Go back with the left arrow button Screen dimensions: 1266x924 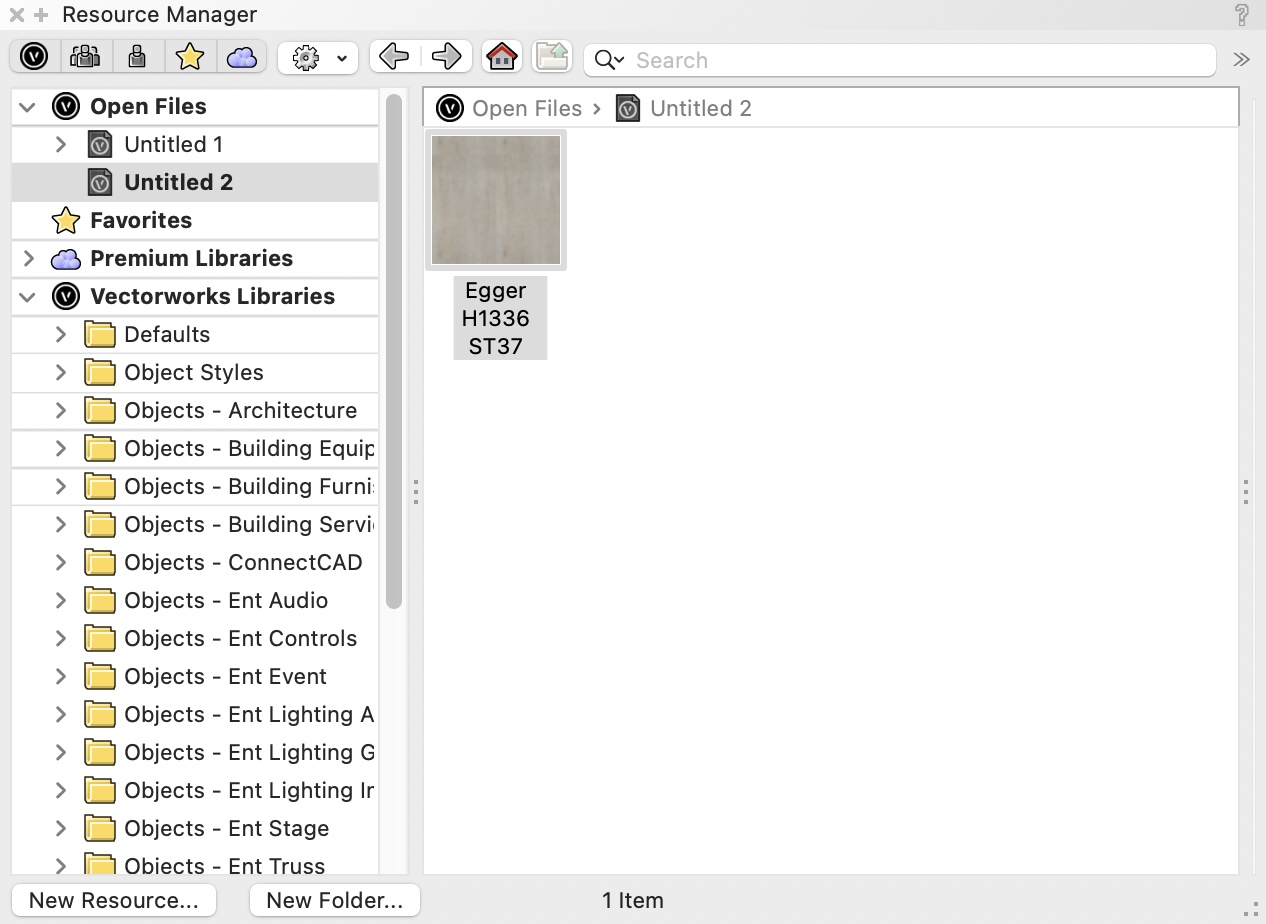click(395, 57)
